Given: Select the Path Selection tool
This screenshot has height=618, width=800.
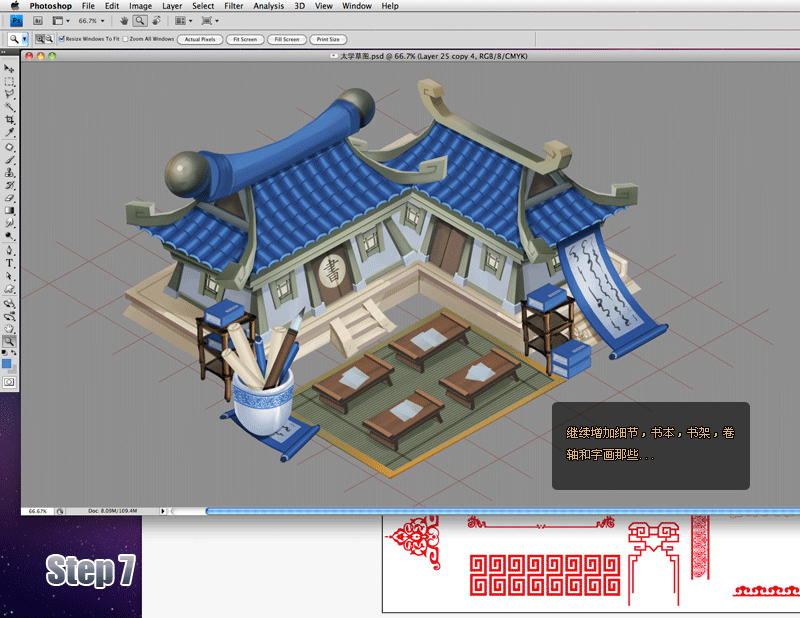Looking at the screenshot, I should coord(9,276).
